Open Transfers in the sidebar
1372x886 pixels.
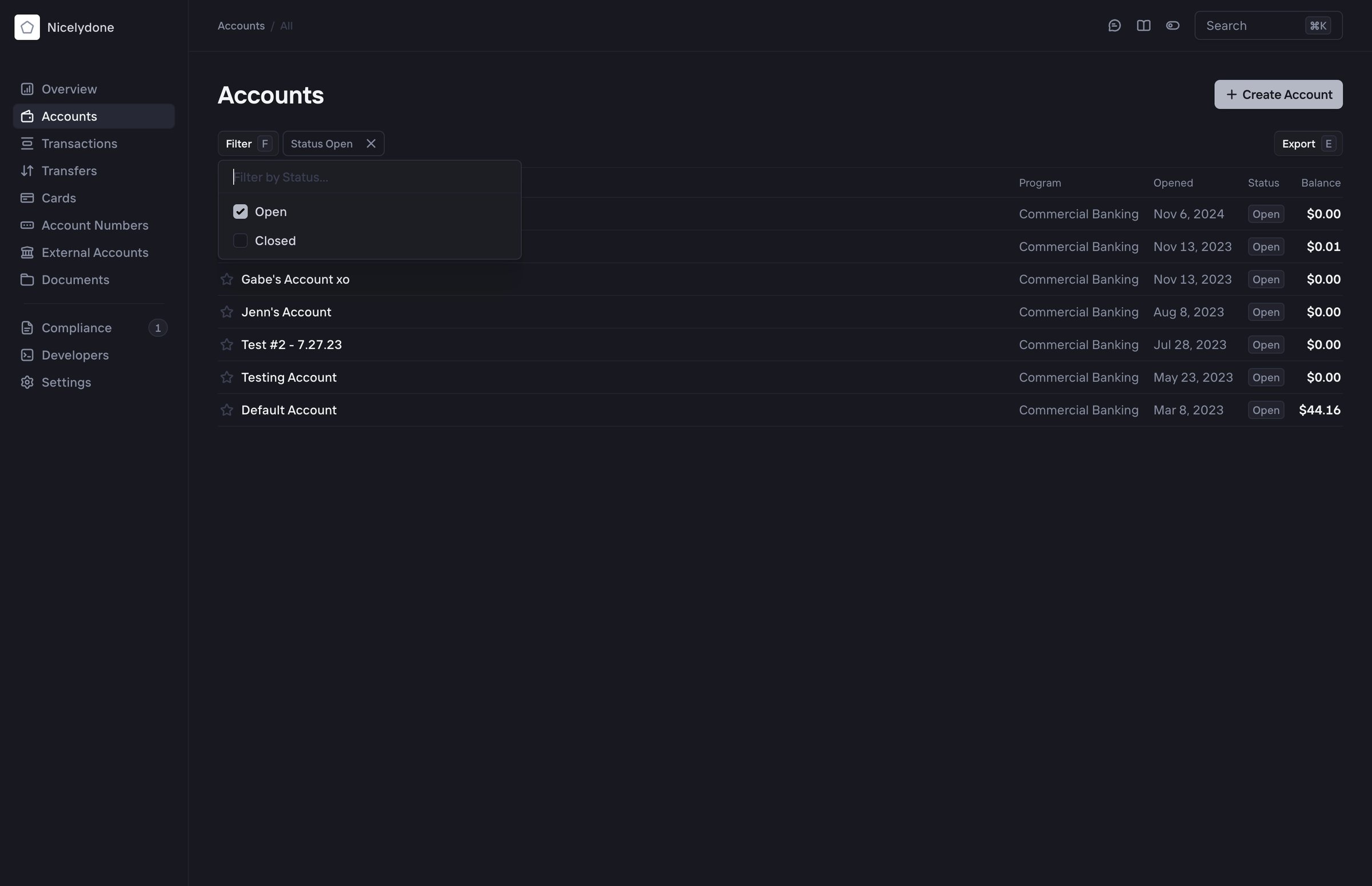(x=94, y=171)
